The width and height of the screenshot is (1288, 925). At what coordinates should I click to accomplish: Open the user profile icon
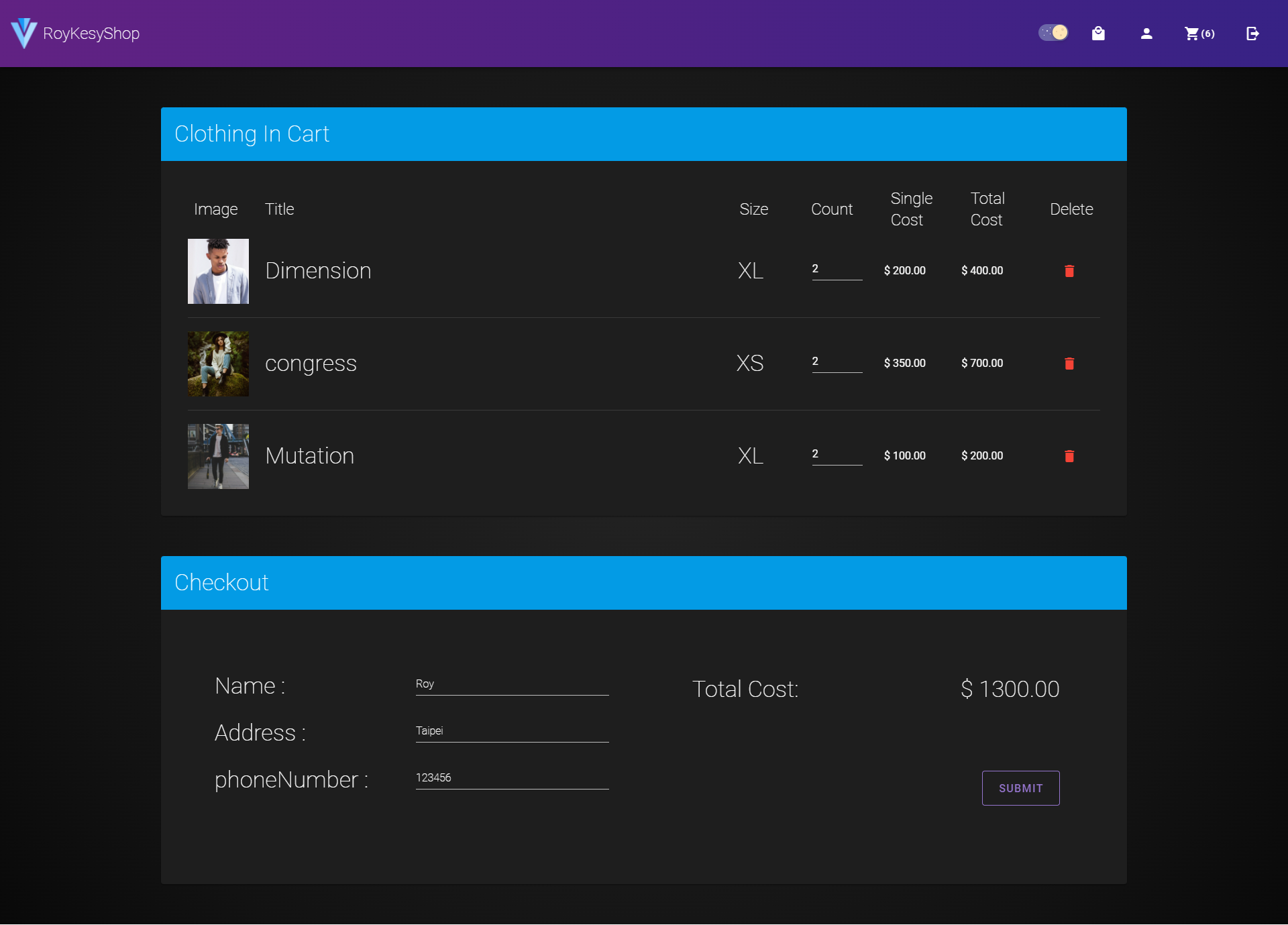[1146, 34]
